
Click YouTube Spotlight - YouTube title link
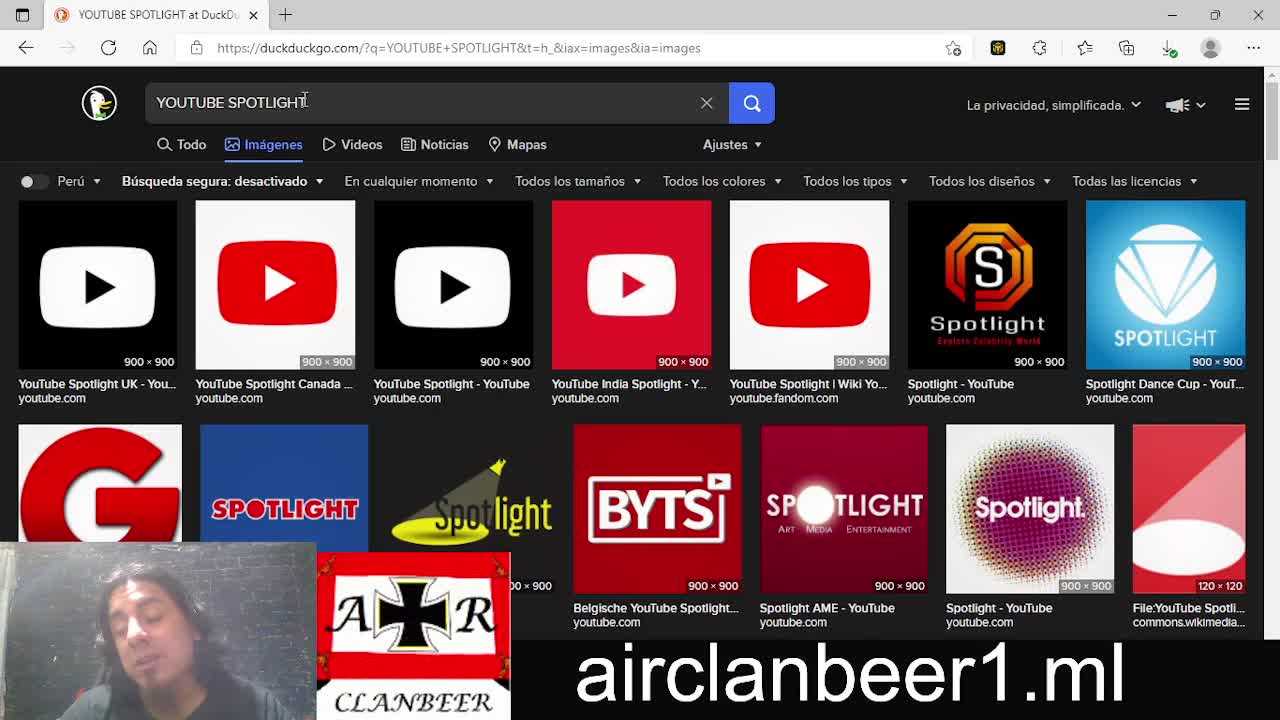pos(451,384)
